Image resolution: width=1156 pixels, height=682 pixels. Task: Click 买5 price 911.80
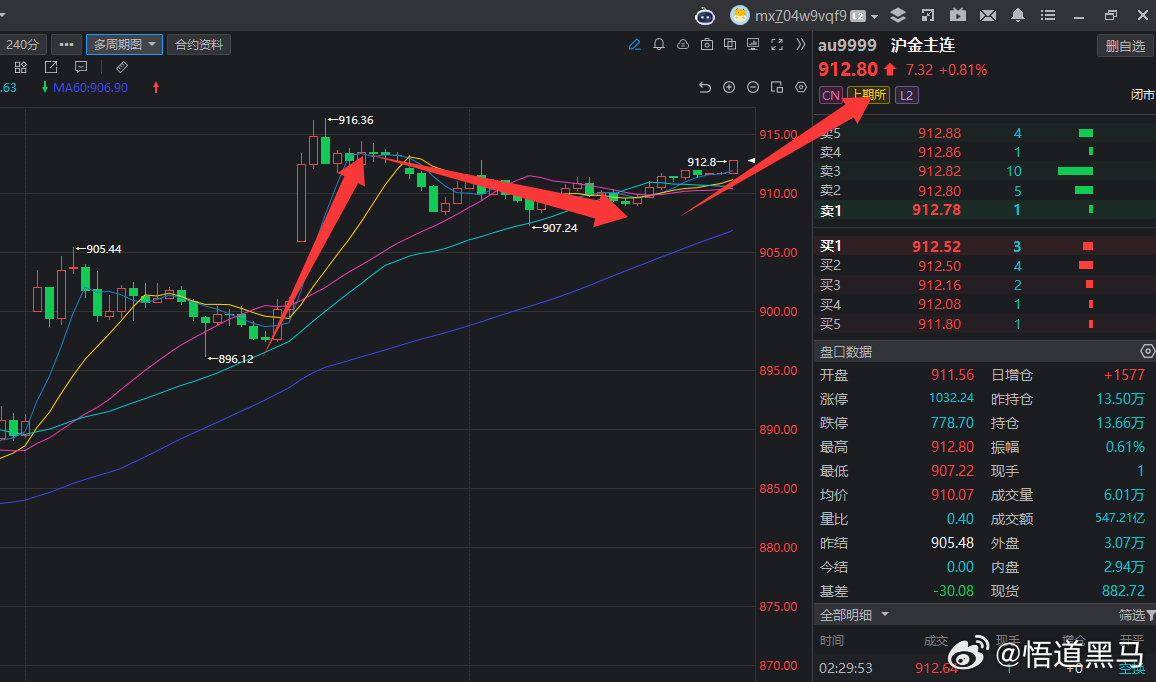(x=939, y=324)
